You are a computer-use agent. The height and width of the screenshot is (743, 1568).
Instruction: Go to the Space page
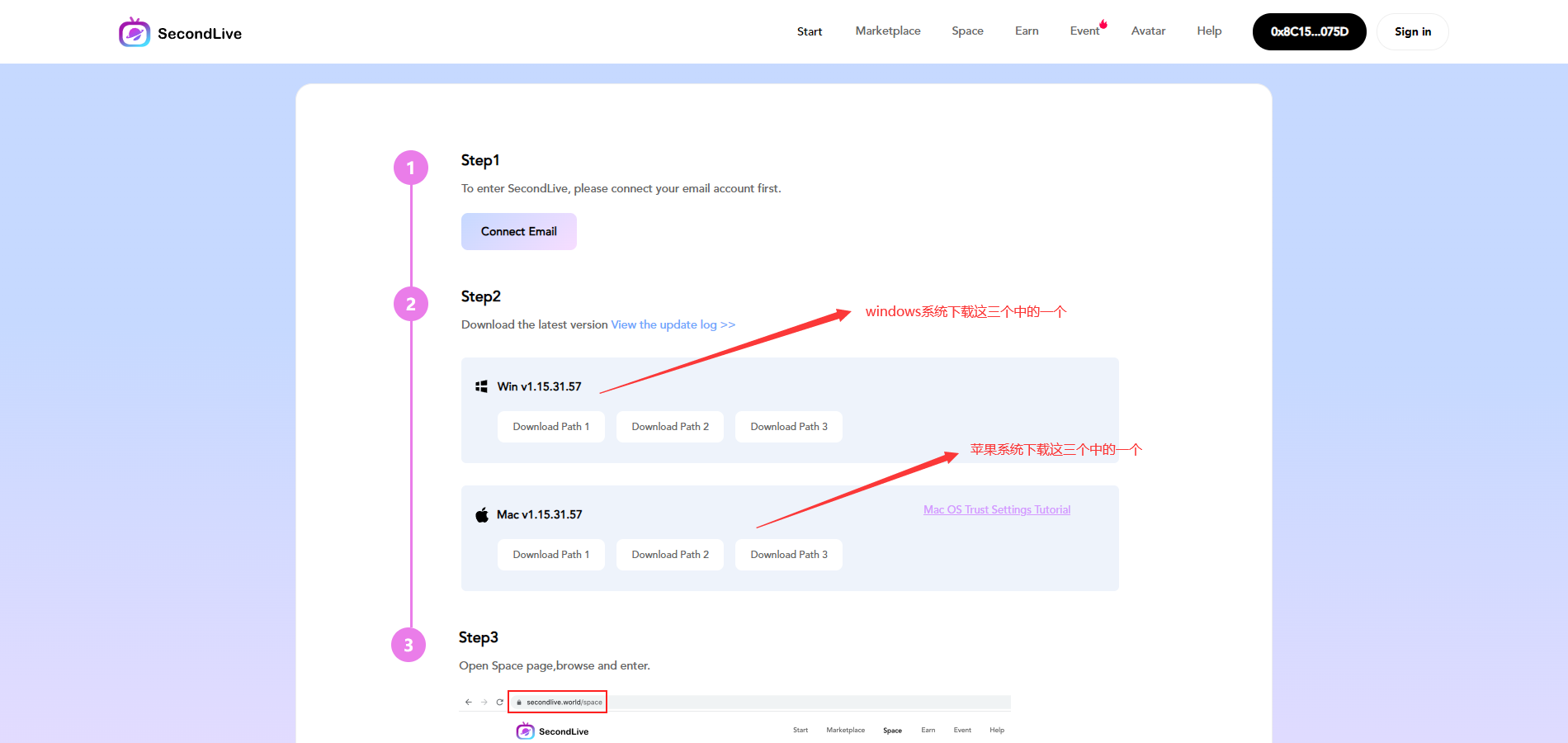pos(967,31)
